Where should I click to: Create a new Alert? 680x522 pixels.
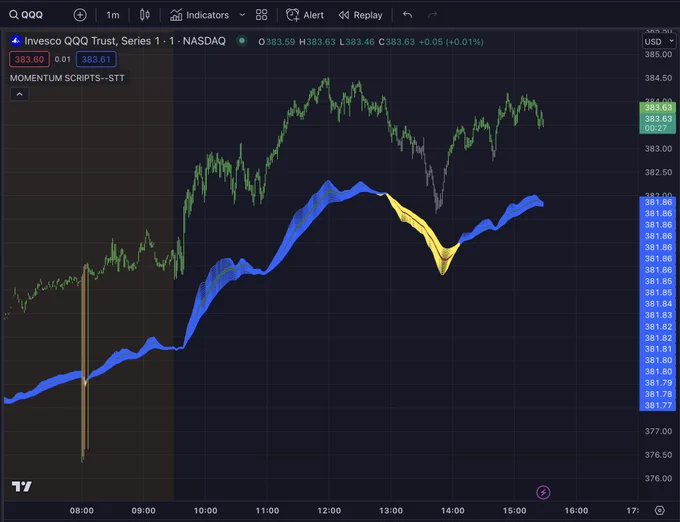tap(305, 15)
